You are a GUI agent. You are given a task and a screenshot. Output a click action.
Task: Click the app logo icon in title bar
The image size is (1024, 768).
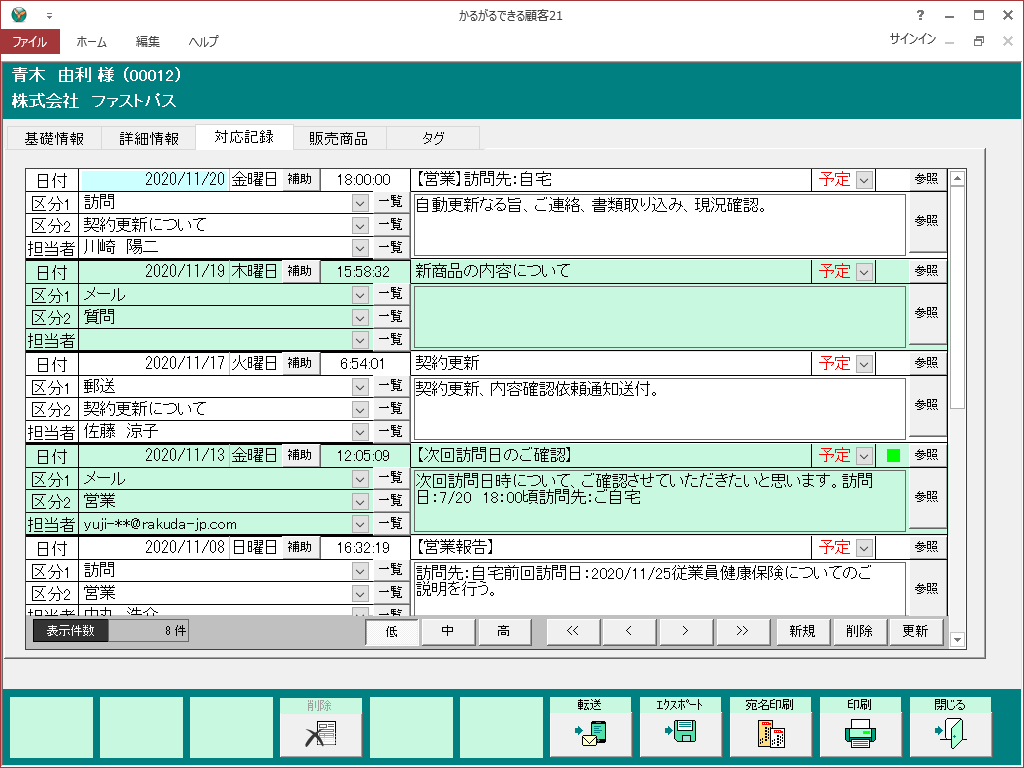click(19, 15)
